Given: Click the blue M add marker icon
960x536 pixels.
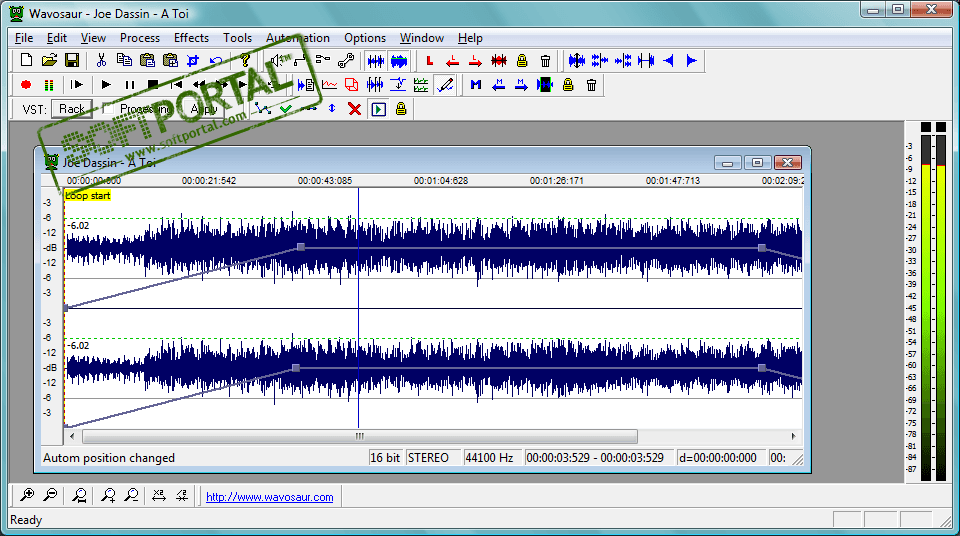Looking at the screenshot, I should (x=476, y=85).
